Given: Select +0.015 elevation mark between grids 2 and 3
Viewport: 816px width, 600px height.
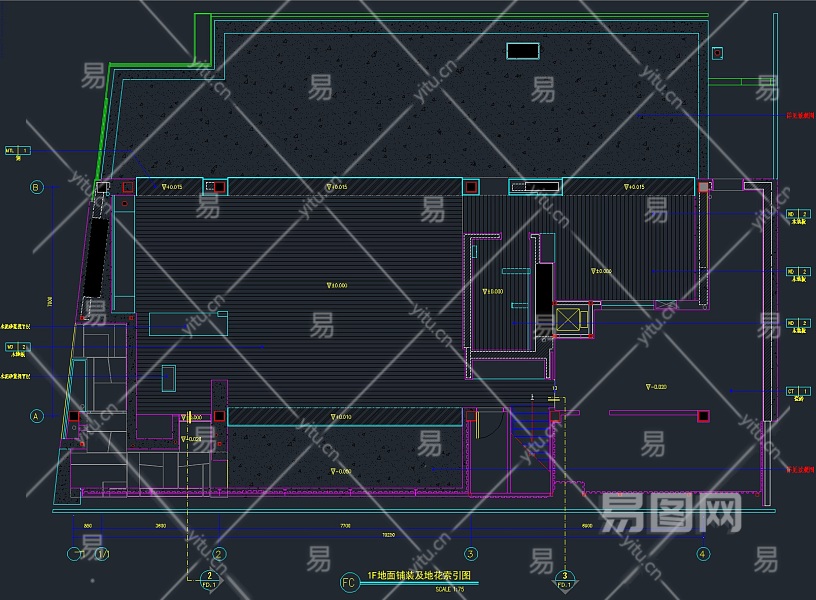Looking at the screenshot, I should point(337,187).
